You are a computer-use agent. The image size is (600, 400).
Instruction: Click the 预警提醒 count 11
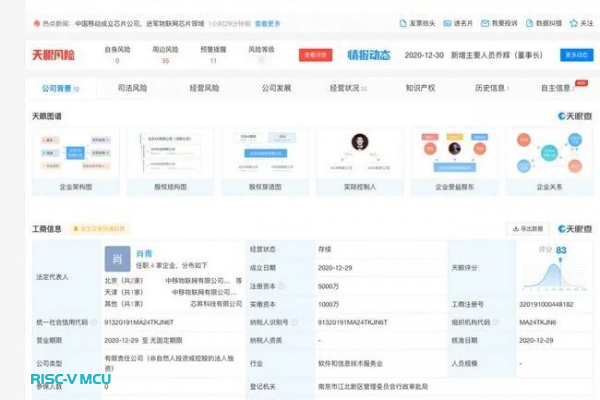(213, 60)
